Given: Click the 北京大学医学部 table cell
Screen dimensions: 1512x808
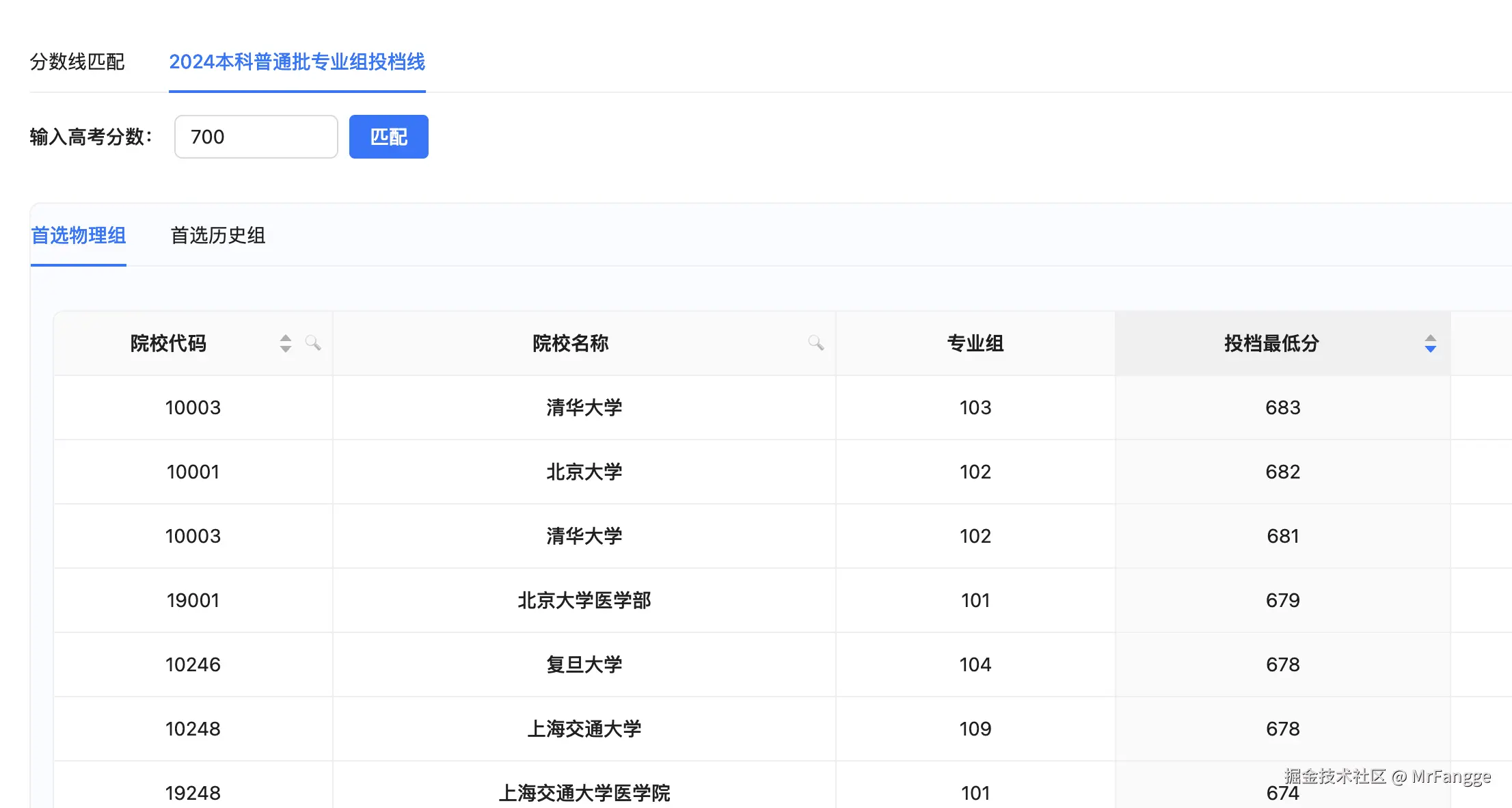Looking at the screenshot, I should 584,600.
